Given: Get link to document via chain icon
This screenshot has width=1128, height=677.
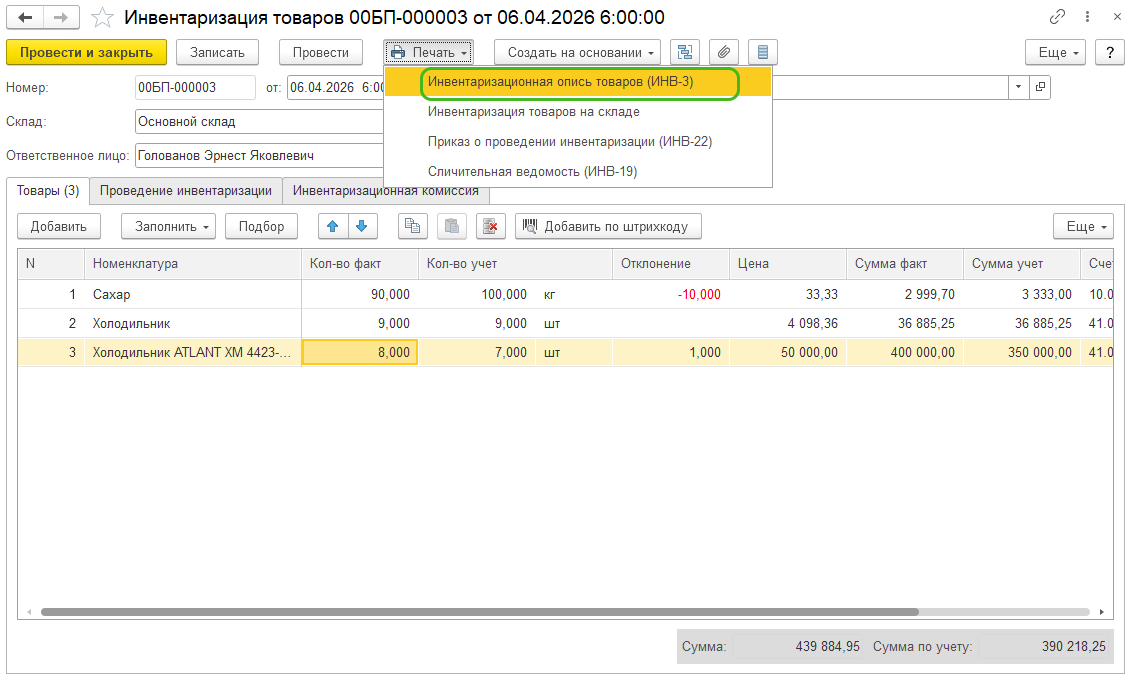Looking at the screenshot, I should click(x=1057, y=18).
